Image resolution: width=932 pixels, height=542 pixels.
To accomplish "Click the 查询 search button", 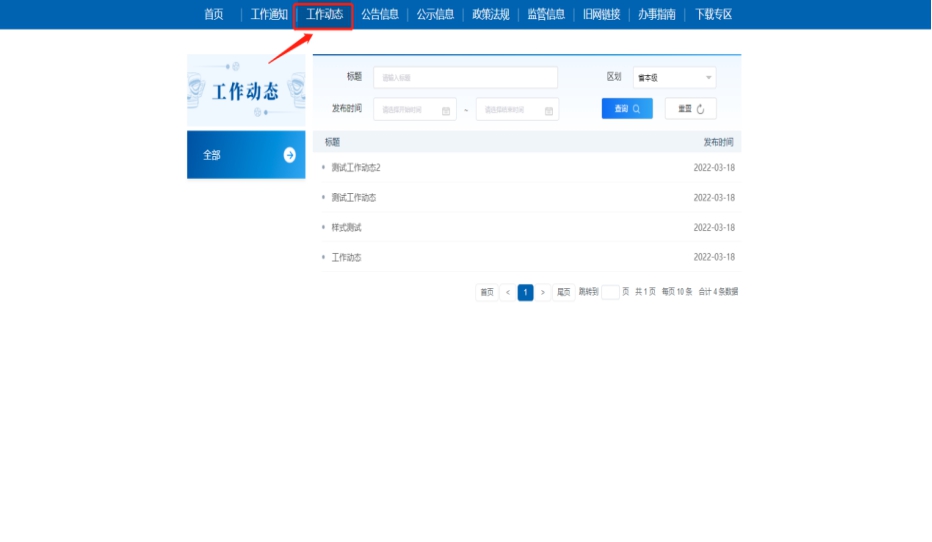I will 626,108.
